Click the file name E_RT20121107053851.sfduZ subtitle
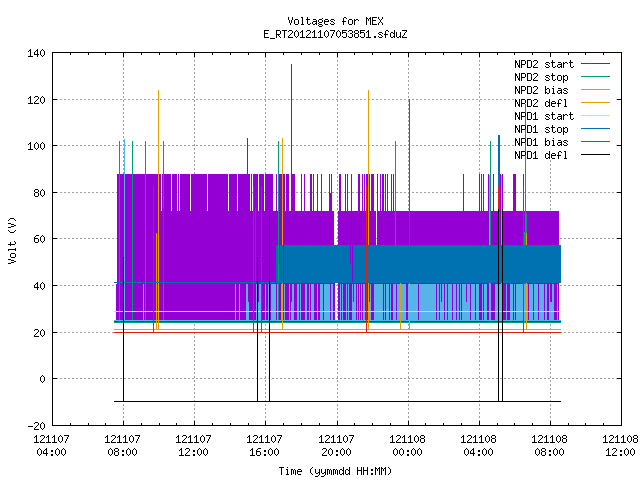 click(335, 34)
